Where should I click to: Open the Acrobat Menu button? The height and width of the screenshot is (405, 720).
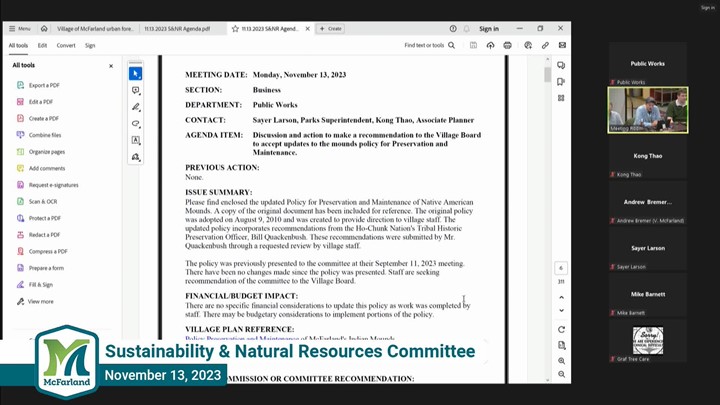[20, 28]
